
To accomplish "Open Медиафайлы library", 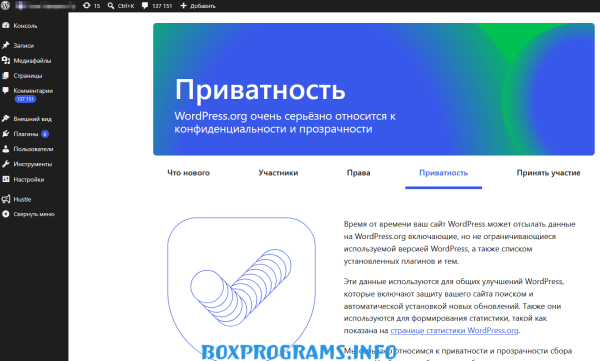I will [x=34, y=60].
